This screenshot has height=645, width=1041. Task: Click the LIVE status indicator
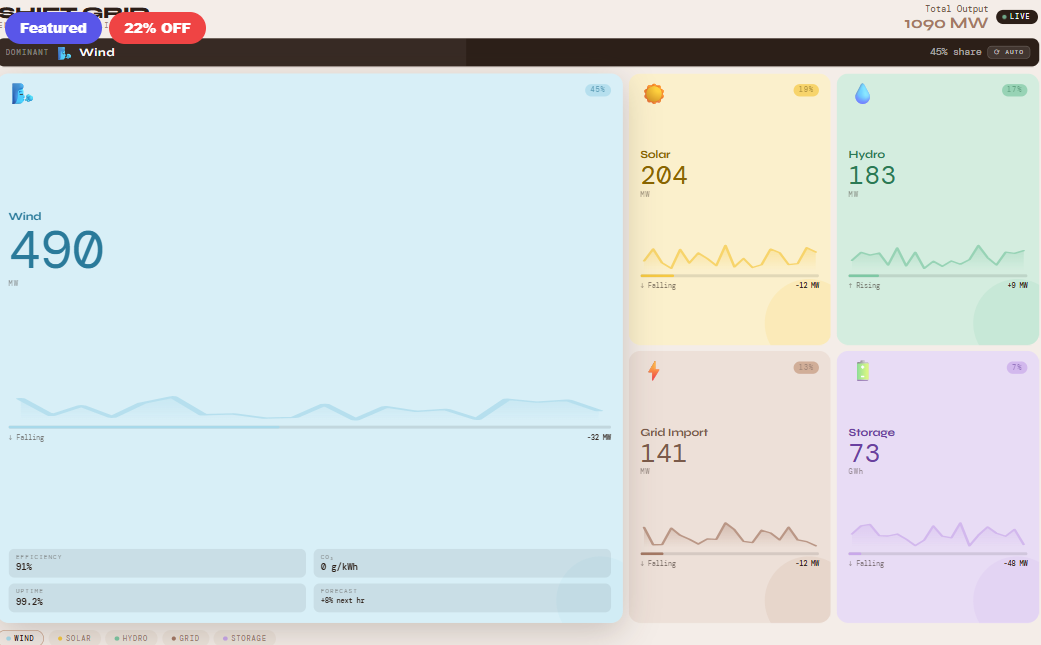[1016, 16]
